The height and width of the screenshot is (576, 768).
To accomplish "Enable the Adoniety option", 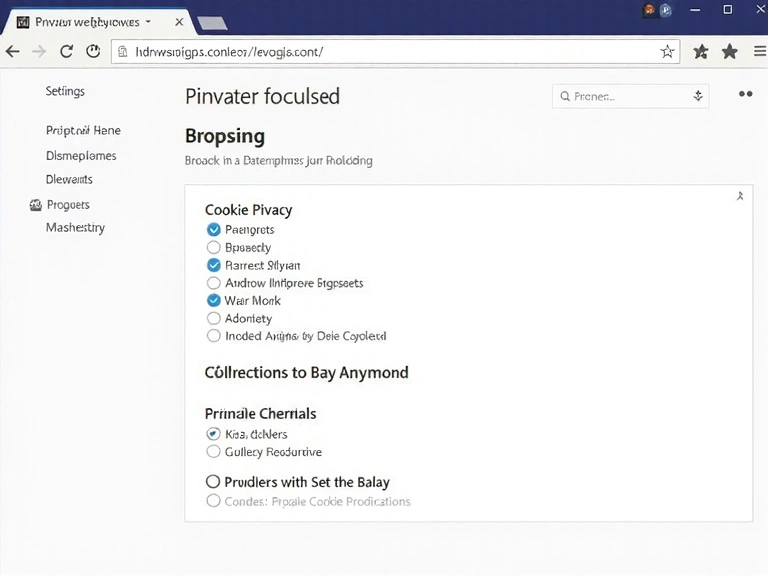I will point(214,318).
